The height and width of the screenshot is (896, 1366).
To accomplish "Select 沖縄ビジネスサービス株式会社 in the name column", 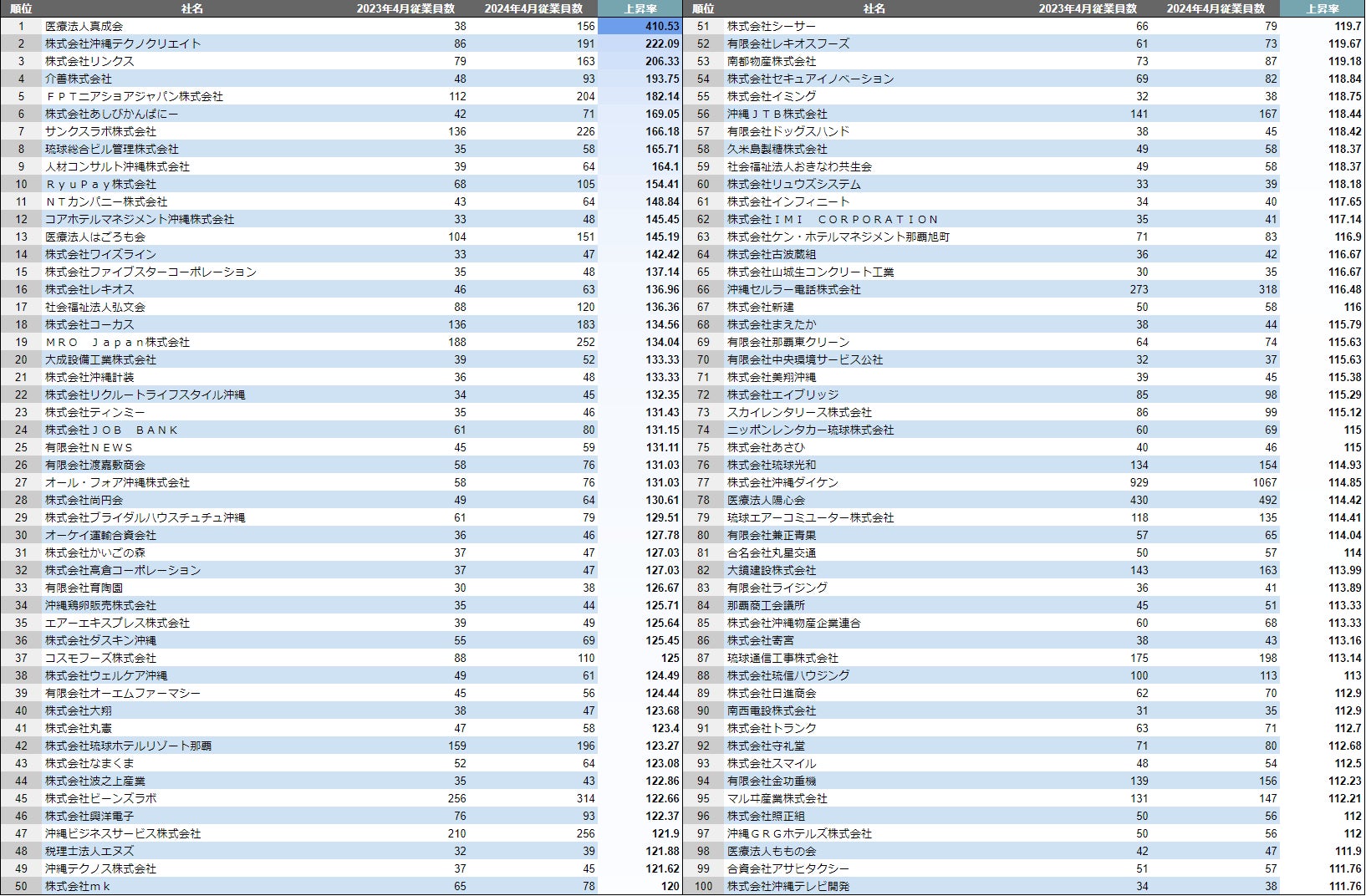I will pos(123,833).
